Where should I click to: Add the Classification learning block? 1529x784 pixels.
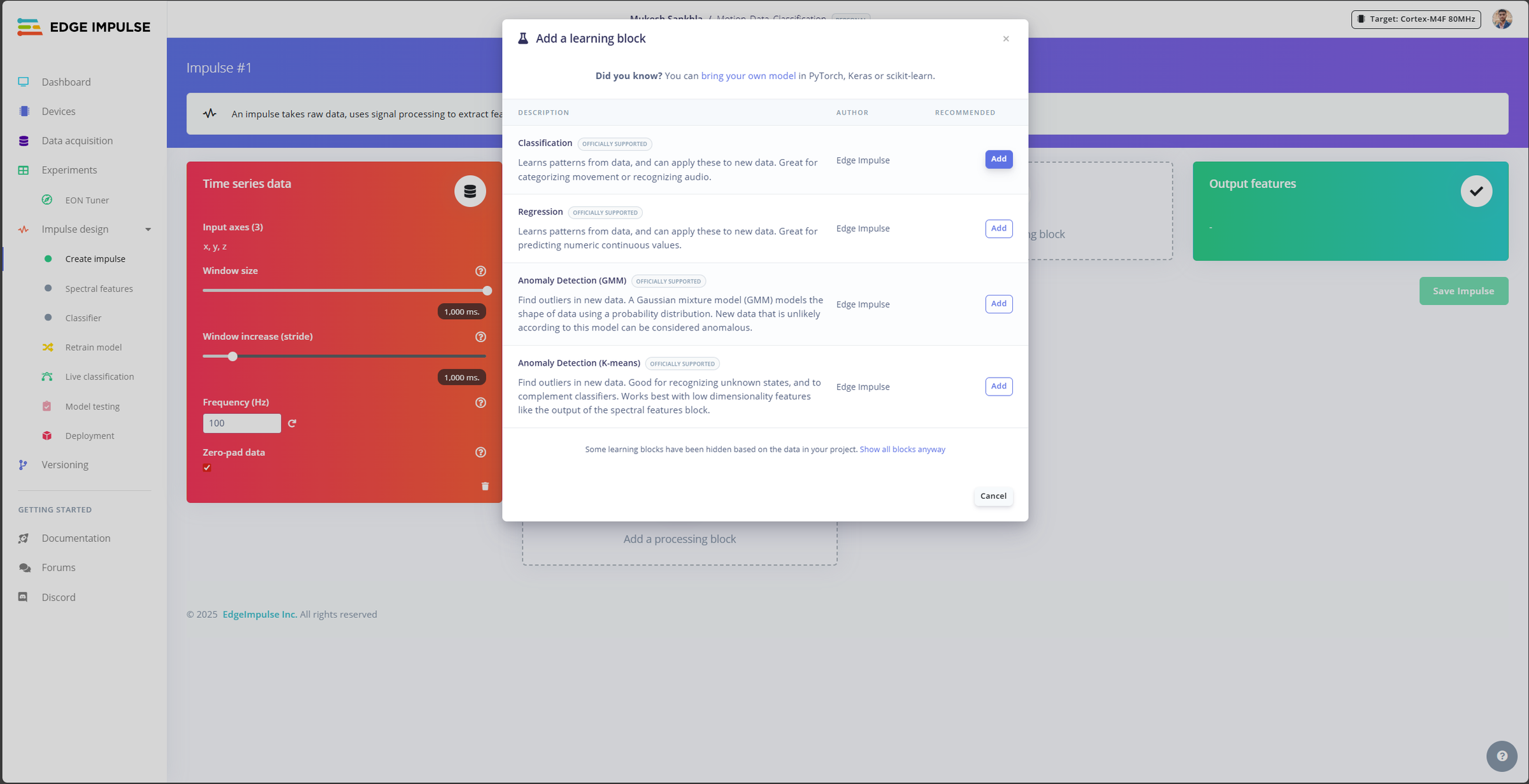(998, 159)
